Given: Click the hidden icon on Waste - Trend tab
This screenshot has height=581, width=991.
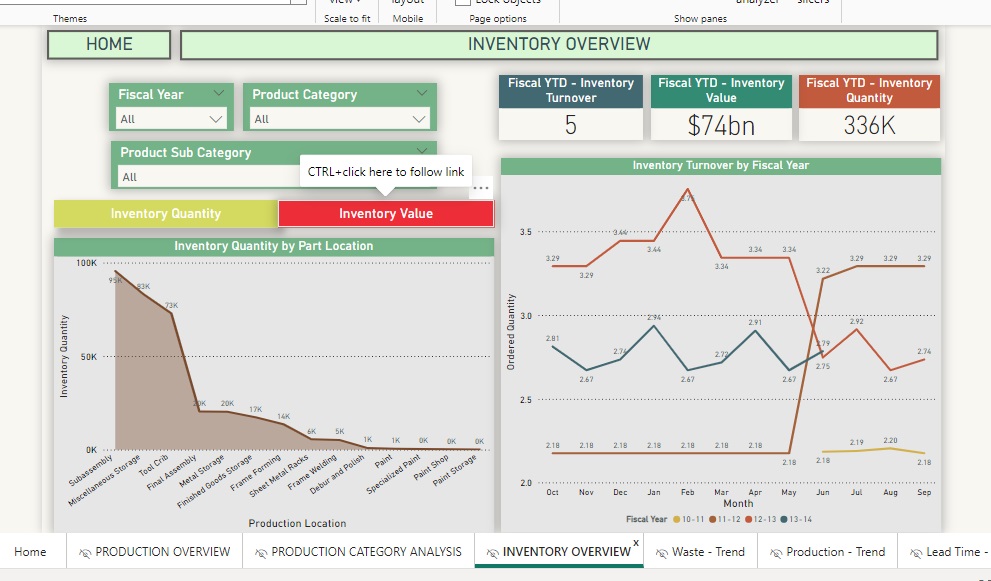Looking at the screenshot, I should [662, 552].
